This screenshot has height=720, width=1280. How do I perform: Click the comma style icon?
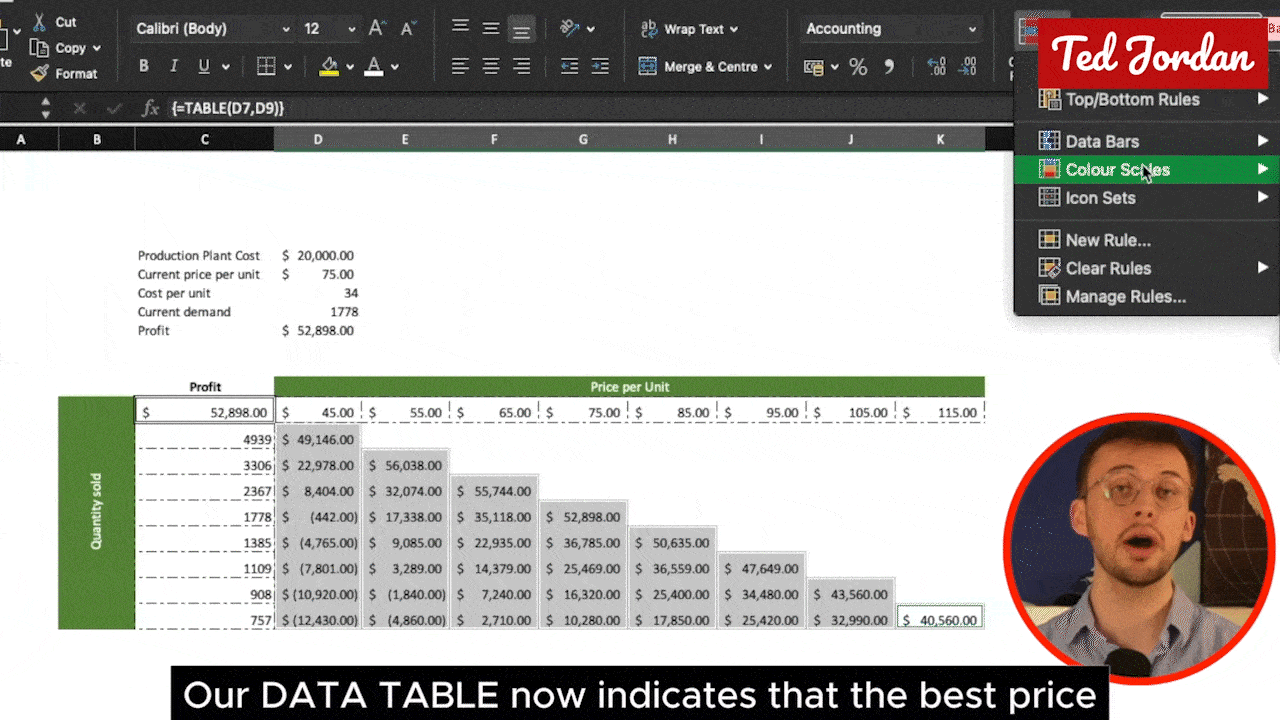(x=889, y=67)
